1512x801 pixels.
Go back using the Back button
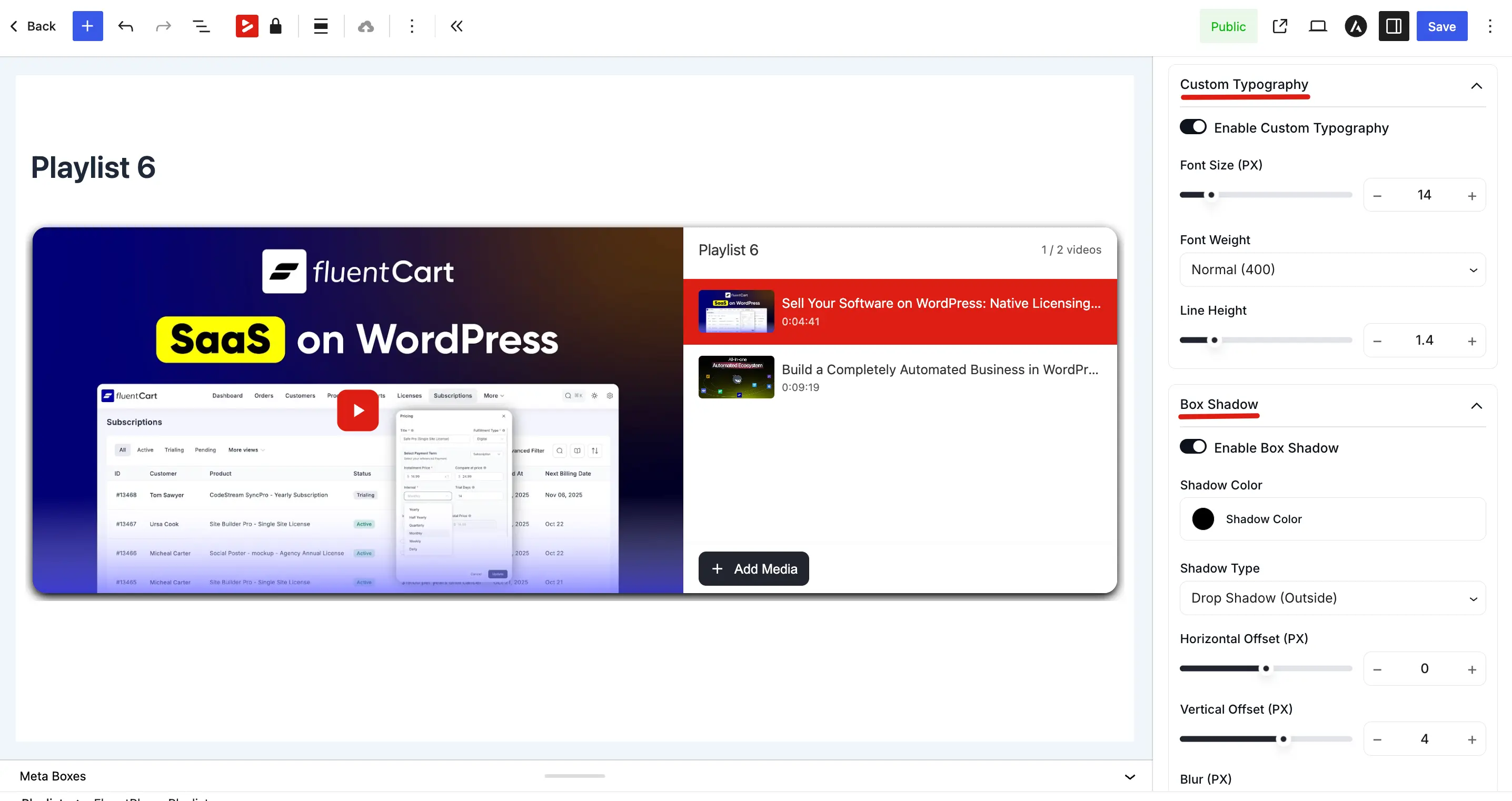(34, 26)
